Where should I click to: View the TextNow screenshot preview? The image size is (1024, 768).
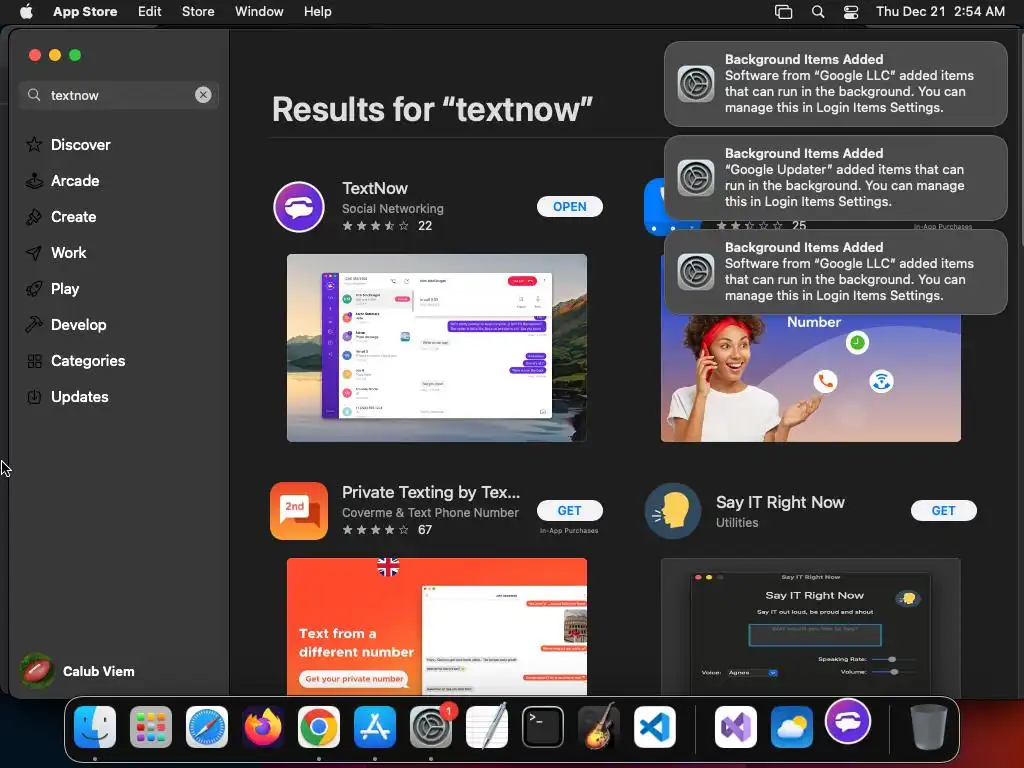pyautogui.click(x=437, y=348)
